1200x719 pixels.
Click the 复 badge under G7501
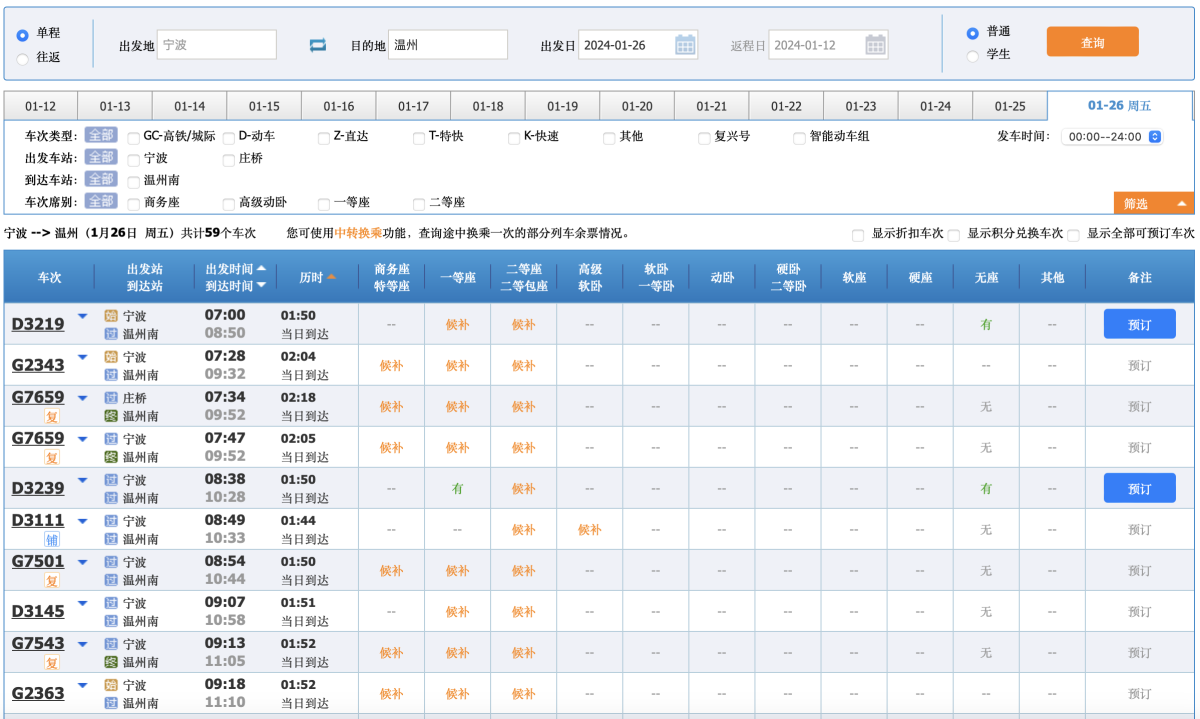pos(51,580)
